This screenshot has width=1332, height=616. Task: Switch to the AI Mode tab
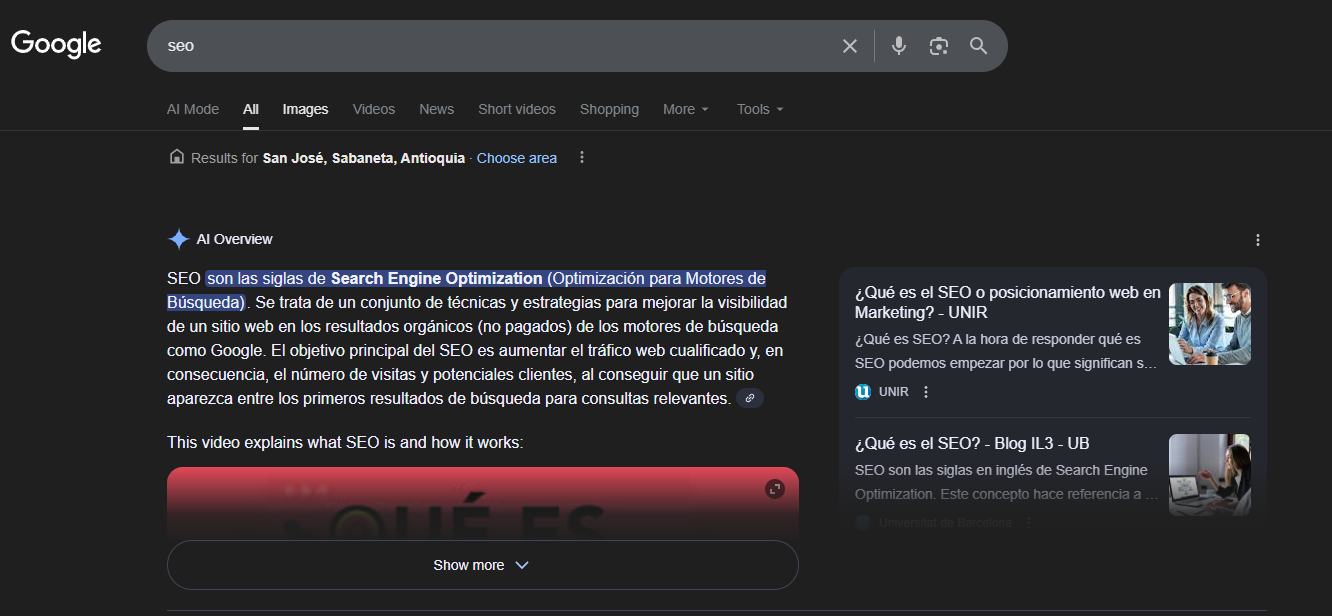click(193, 109)
